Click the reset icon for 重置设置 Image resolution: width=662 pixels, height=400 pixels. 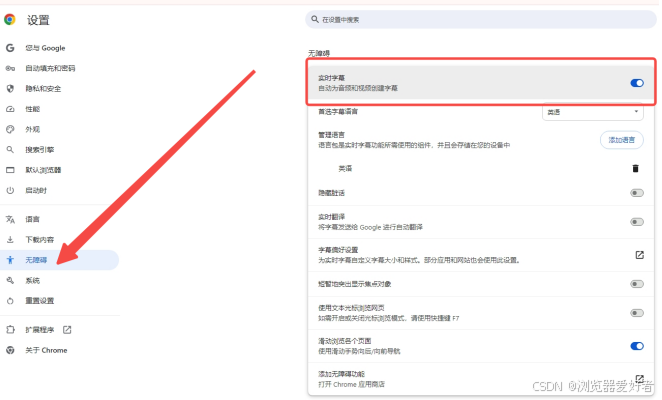click(x=10, y=301)
